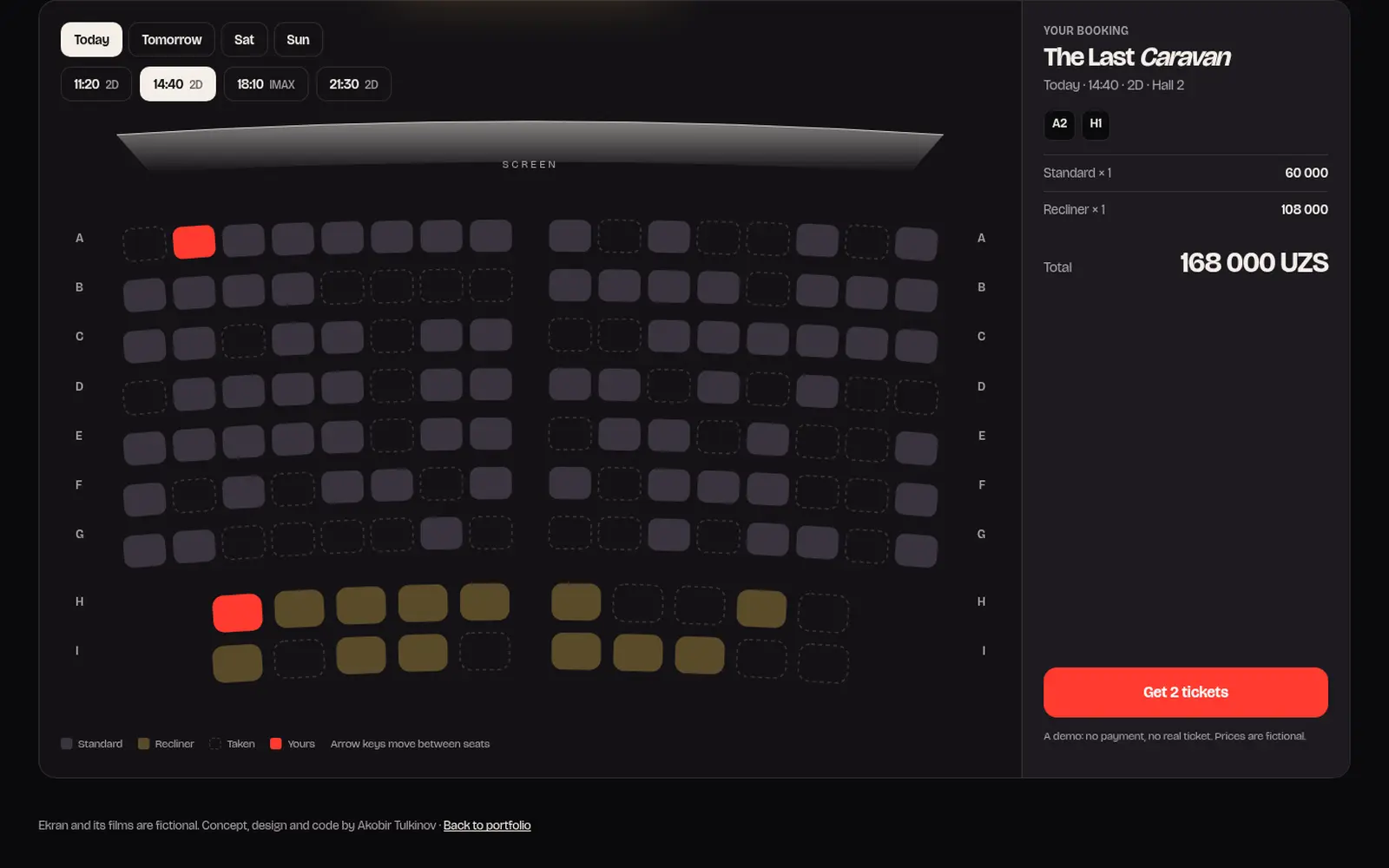The height and width of the screenshot is (868, 1389).
Task: Select the last seat B16 in row B
Action: [x=916, y=295]
